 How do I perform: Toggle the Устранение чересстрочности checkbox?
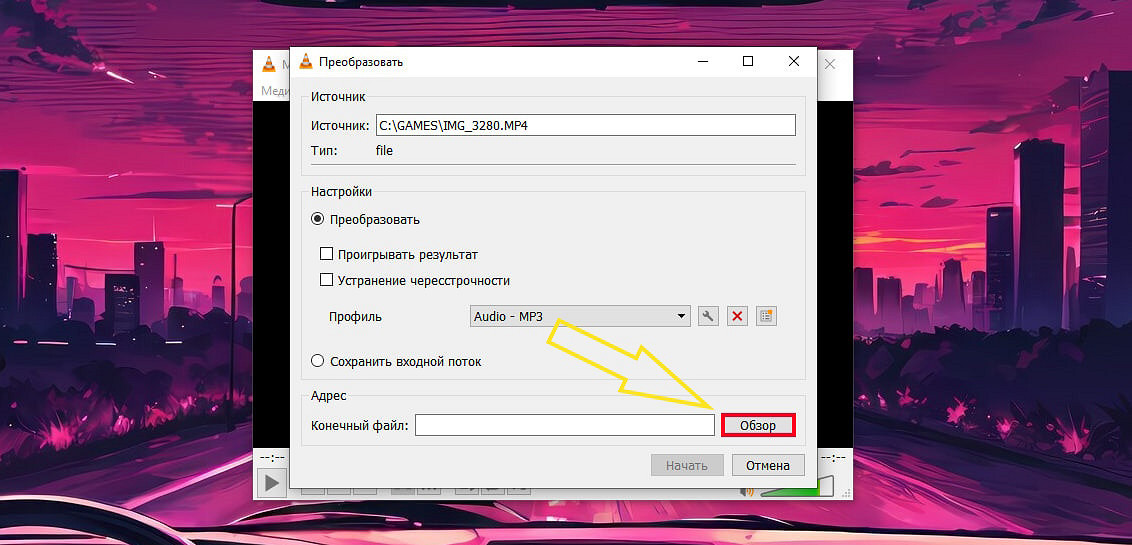[x=326, y=280]
